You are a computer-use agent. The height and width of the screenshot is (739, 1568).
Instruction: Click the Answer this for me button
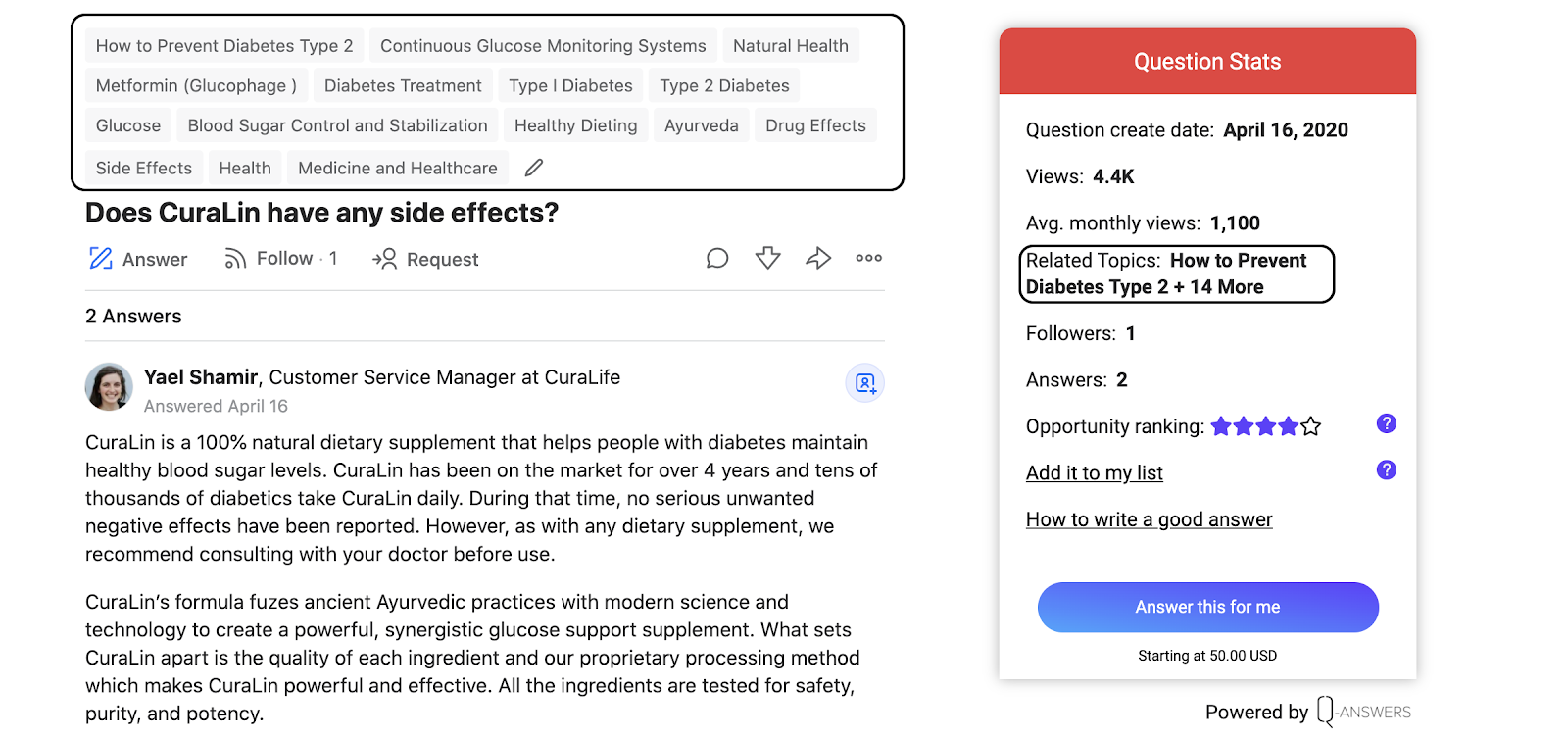click(x=1208, y=608)
